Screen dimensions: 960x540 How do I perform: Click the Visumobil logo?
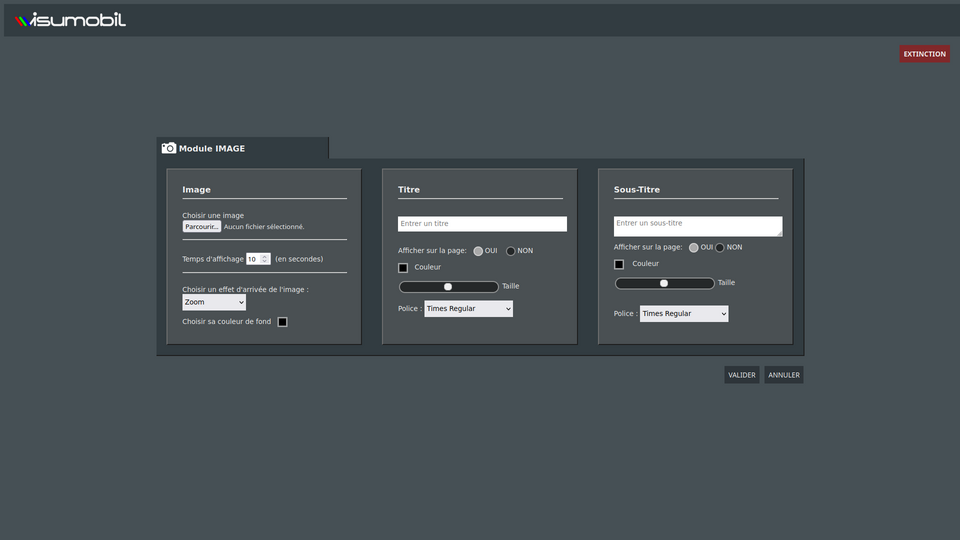(x=71, y=20)
